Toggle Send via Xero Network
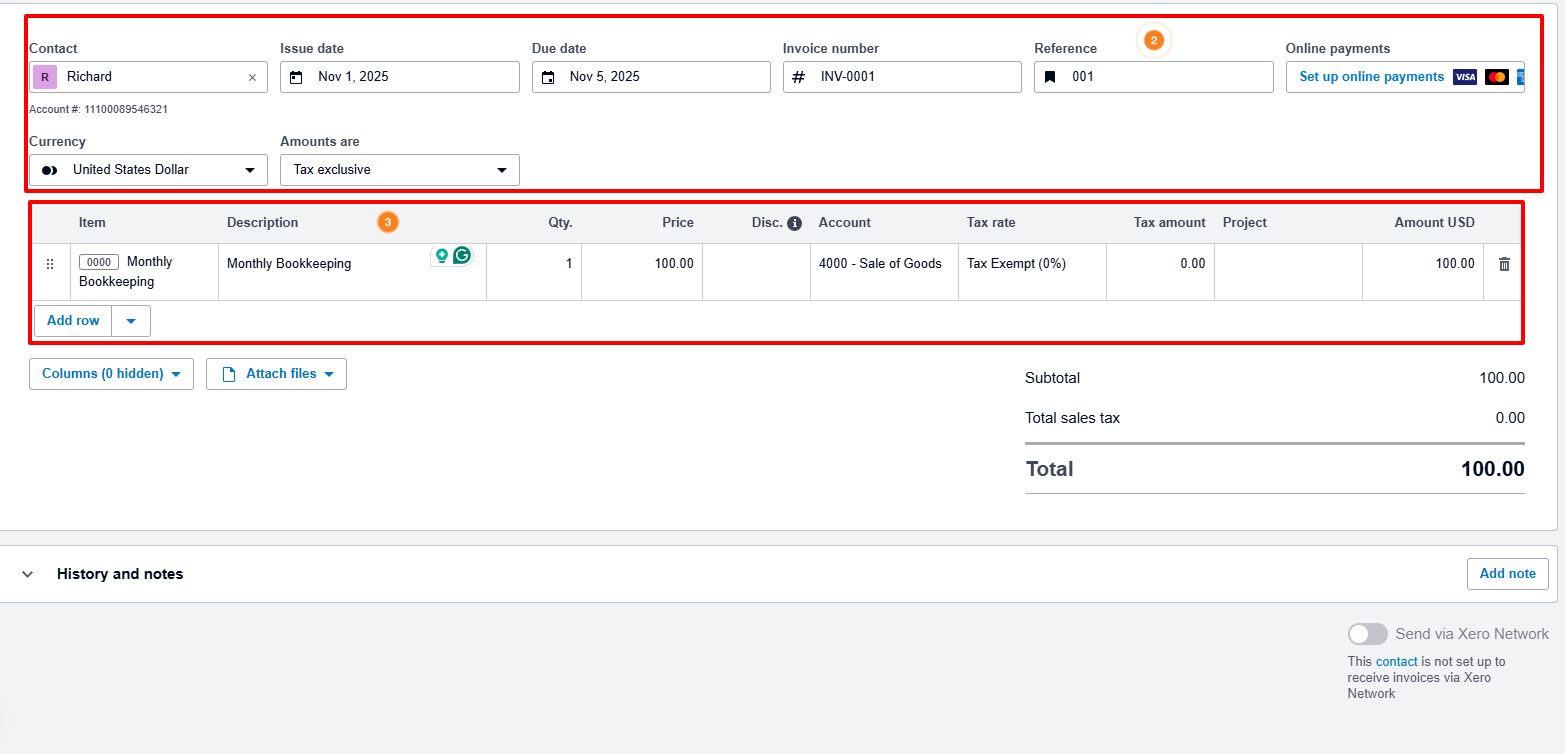The height and width of the screenshot is (754, 1565). tap(1368, 633)
